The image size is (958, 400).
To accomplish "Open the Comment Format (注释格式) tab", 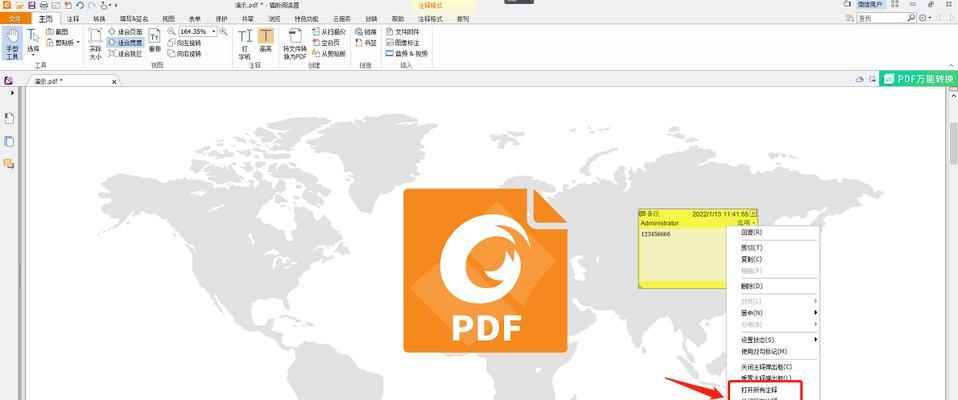I will 431,19.
